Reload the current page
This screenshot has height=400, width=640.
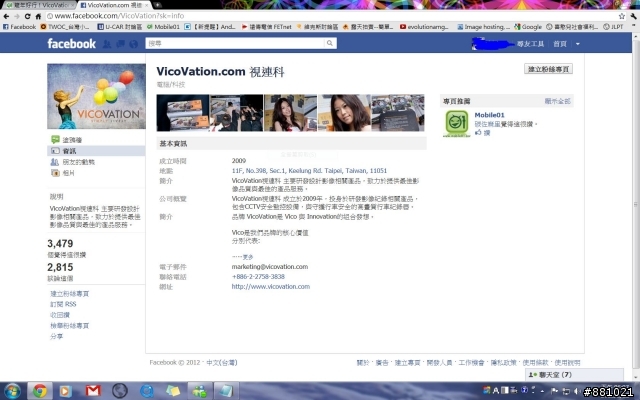point(27,16)
